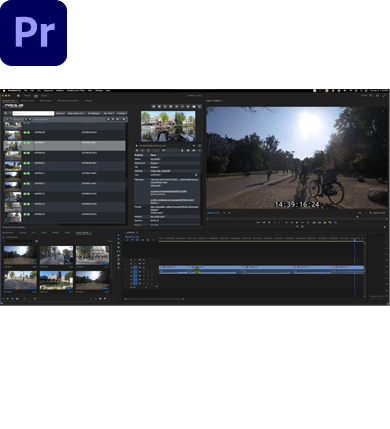The image size is (390, 429).
Task: Select the Selection tool in tools panel
Action: [x=119, y=235]
